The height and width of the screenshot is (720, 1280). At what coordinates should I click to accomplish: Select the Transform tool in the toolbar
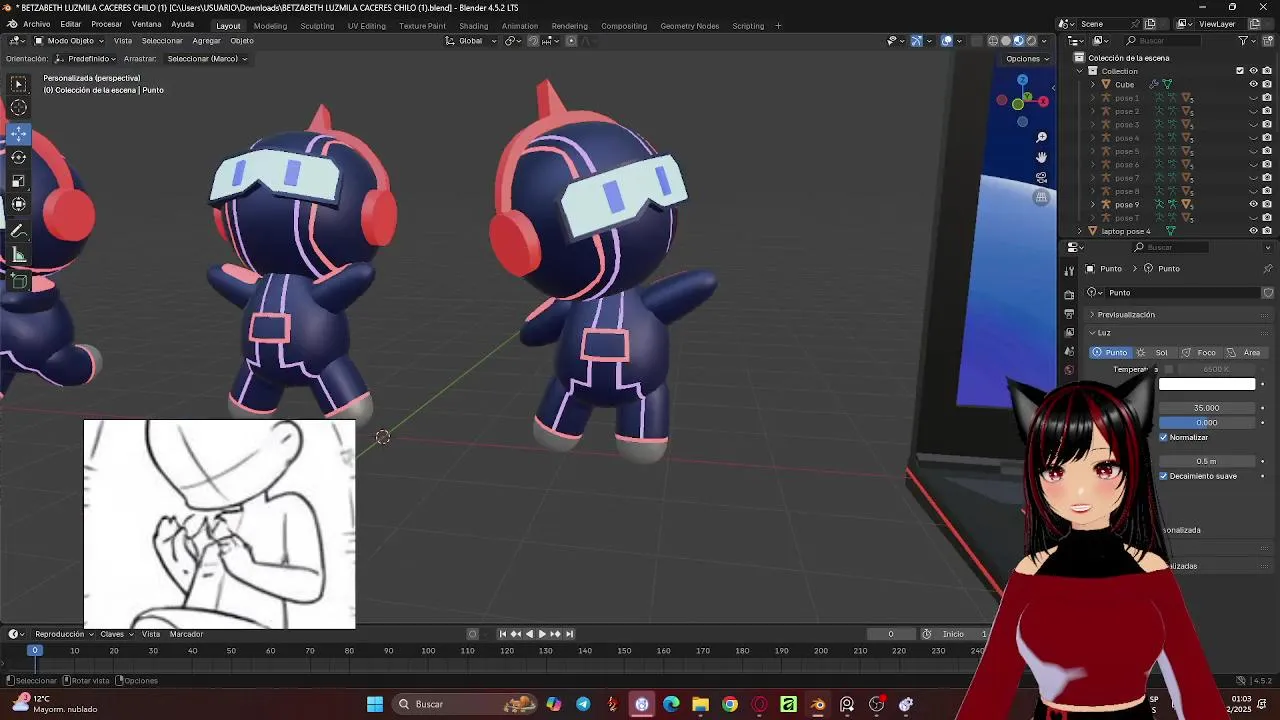tap(18, 204)
